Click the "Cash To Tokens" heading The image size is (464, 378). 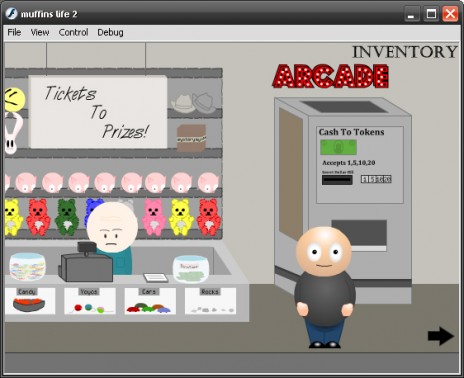coord(351,132)
